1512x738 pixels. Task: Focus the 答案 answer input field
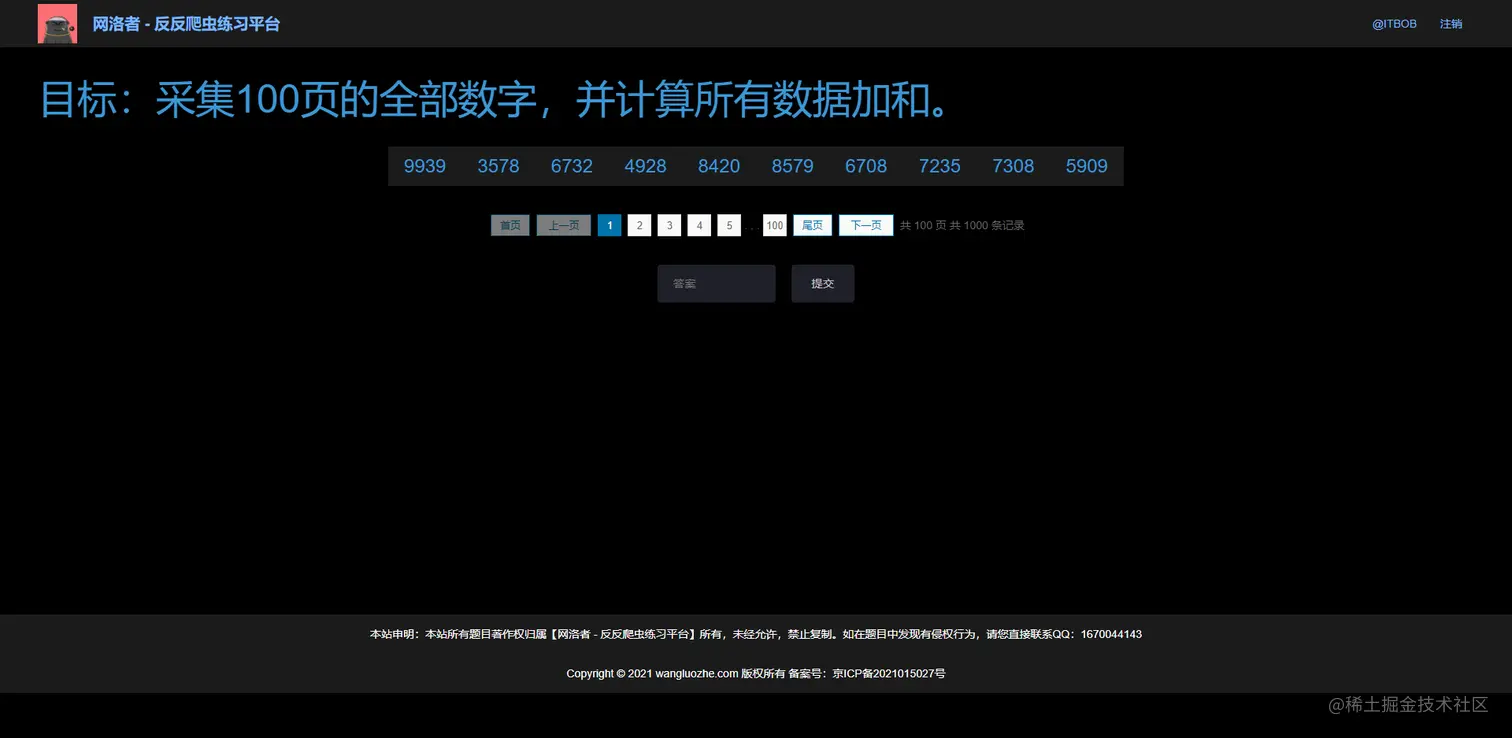click(x=716, y=284)
